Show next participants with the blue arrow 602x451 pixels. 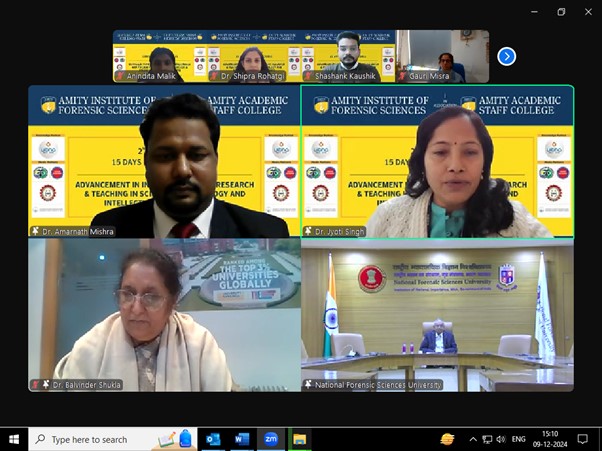[506, 56]
